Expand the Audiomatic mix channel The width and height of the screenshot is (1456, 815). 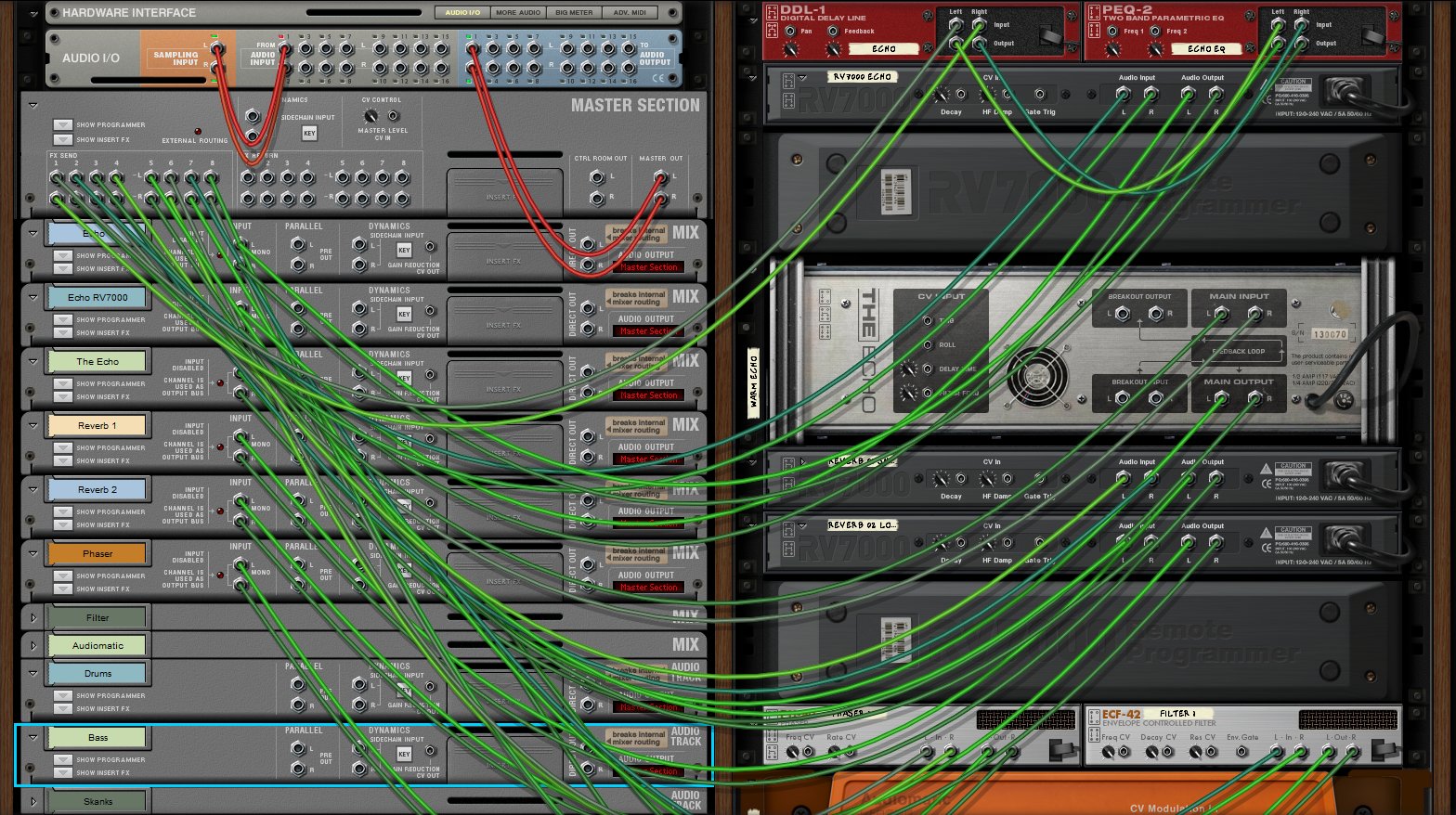33,645
